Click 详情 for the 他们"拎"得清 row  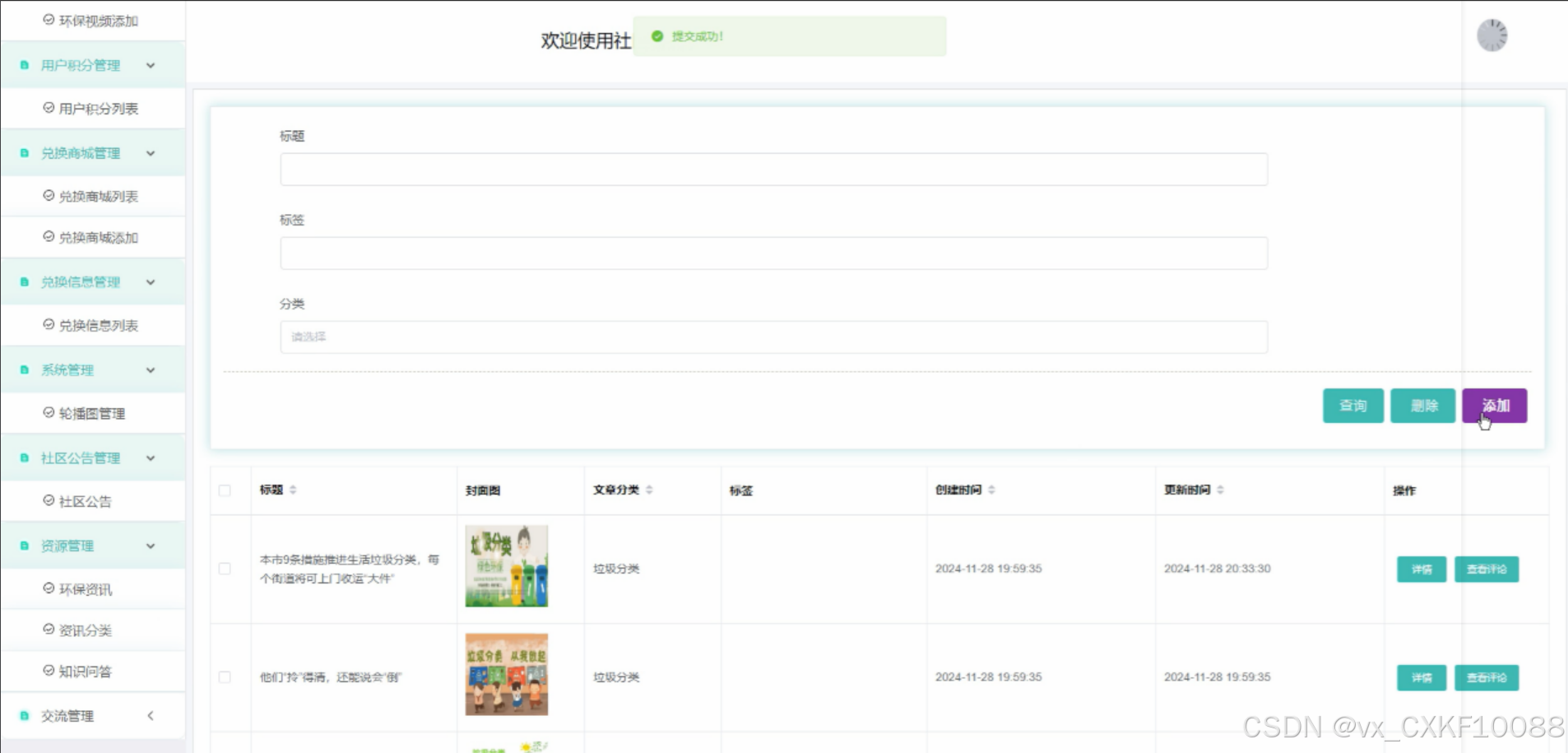click(x=1422, y=678)
